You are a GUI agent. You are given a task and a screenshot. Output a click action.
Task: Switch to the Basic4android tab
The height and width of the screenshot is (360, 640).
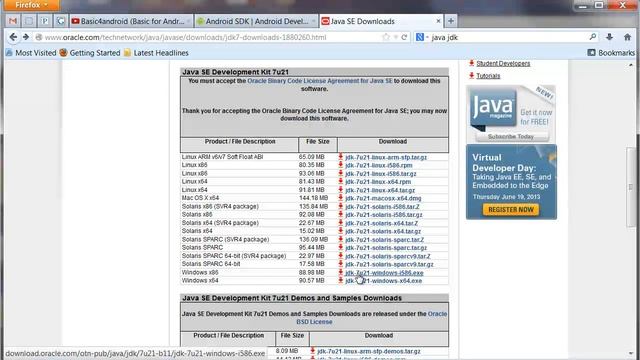tap(131, 21)
